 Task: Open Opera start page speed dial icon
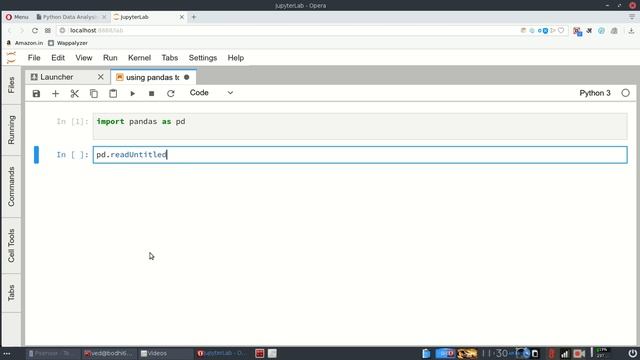click(x=48, y=31)
